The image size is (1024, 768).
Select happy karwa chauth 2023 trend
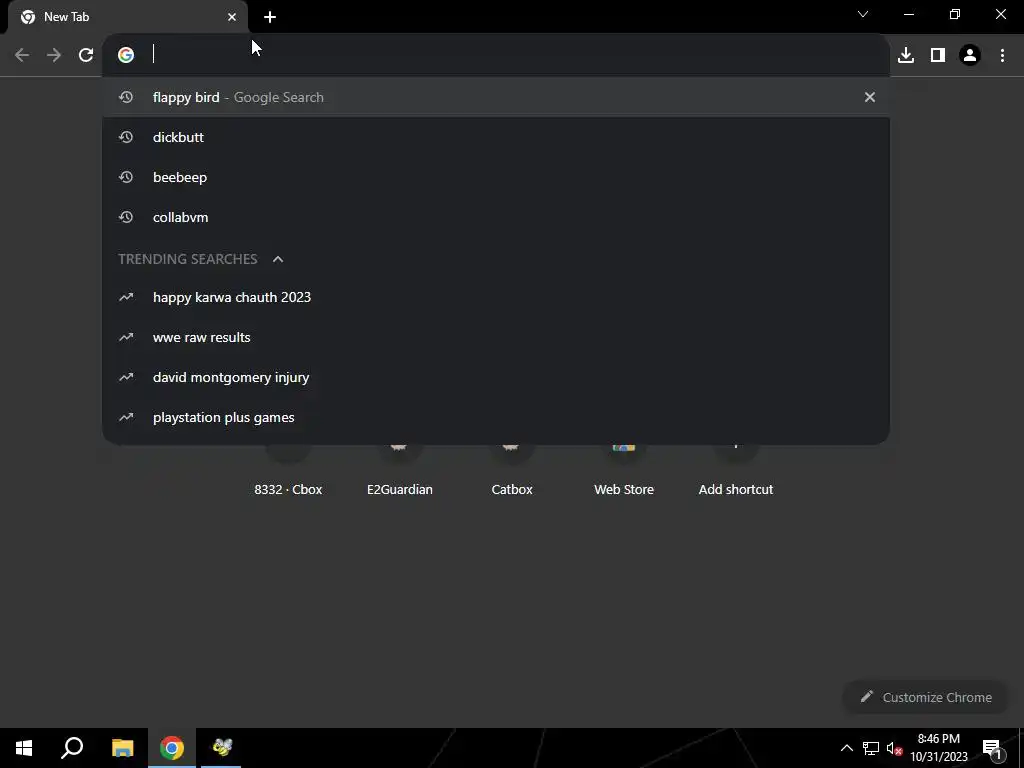(496, 297)
